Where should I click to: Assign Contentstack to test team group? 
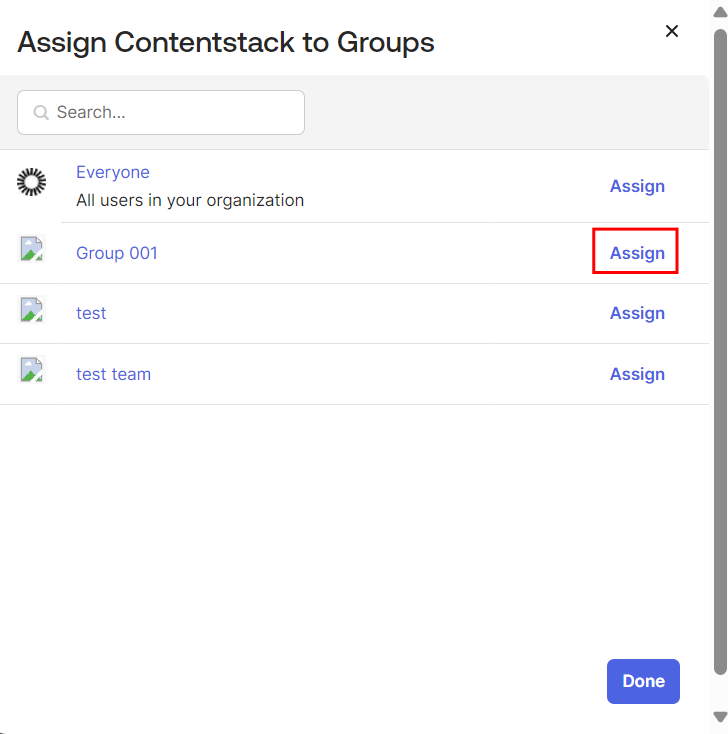click(x=637, y=374)
